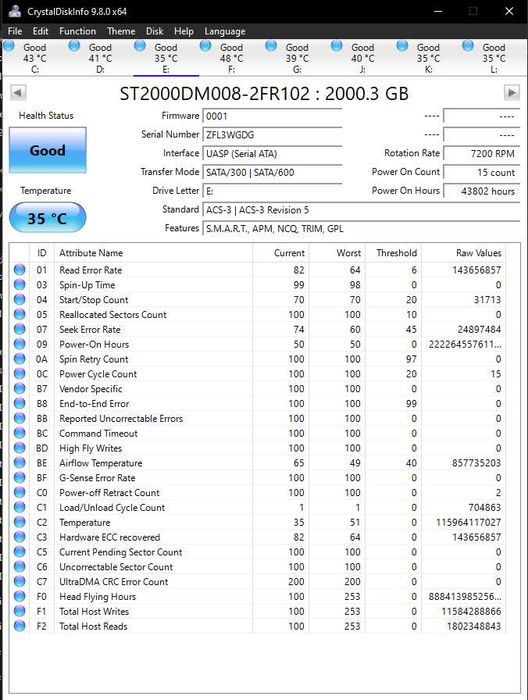
Task: Open the Disk menu
Action: (x=154, y=31)
